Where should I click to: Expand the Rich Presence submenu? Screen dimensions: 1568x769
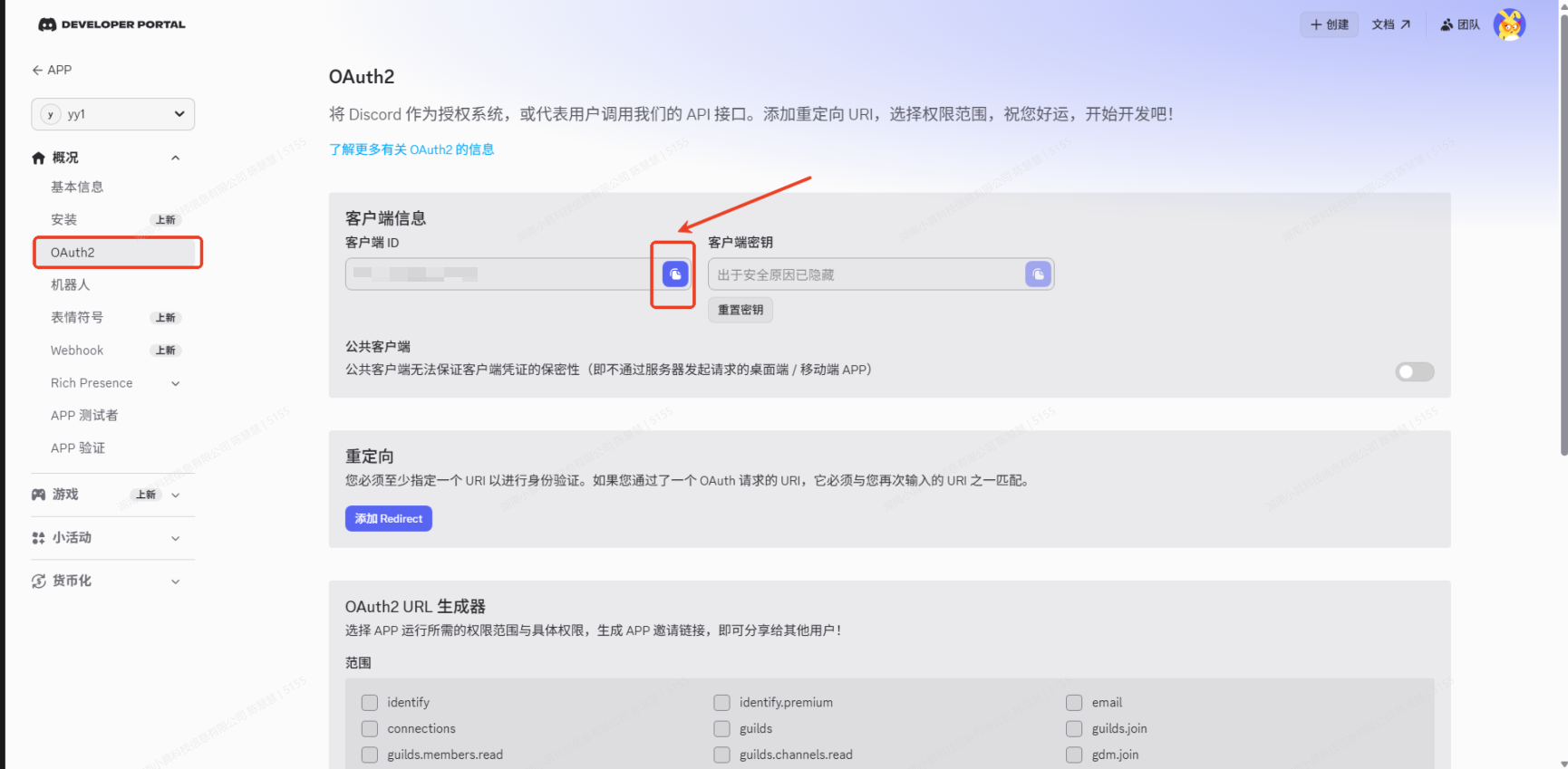176,383
